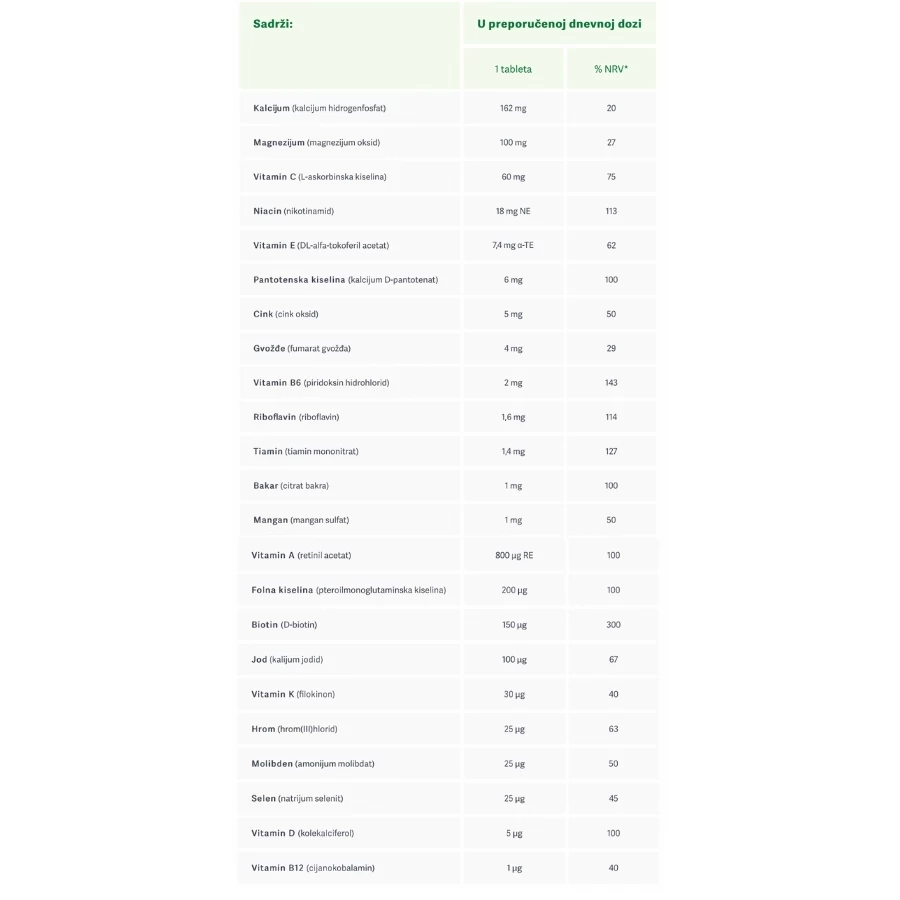Click the Pantotenska kiselina row label
Image resolution: width=900 pixels, height=900 pixels.
click(346, 280)
